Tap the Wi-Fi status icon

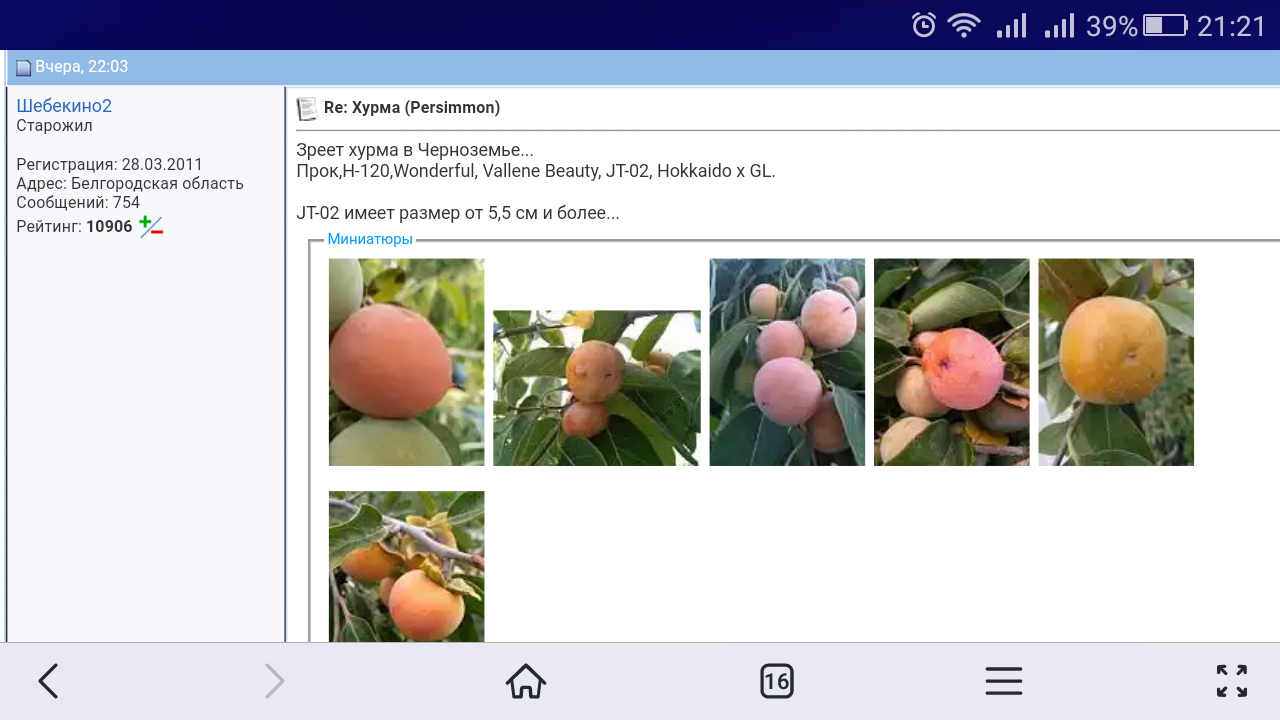point(964,26)
